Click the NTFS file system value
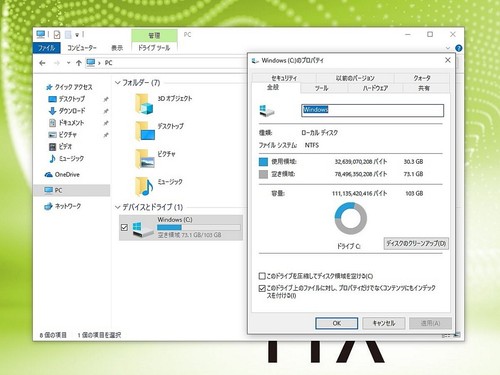500x375 pixels. (312, 145)
